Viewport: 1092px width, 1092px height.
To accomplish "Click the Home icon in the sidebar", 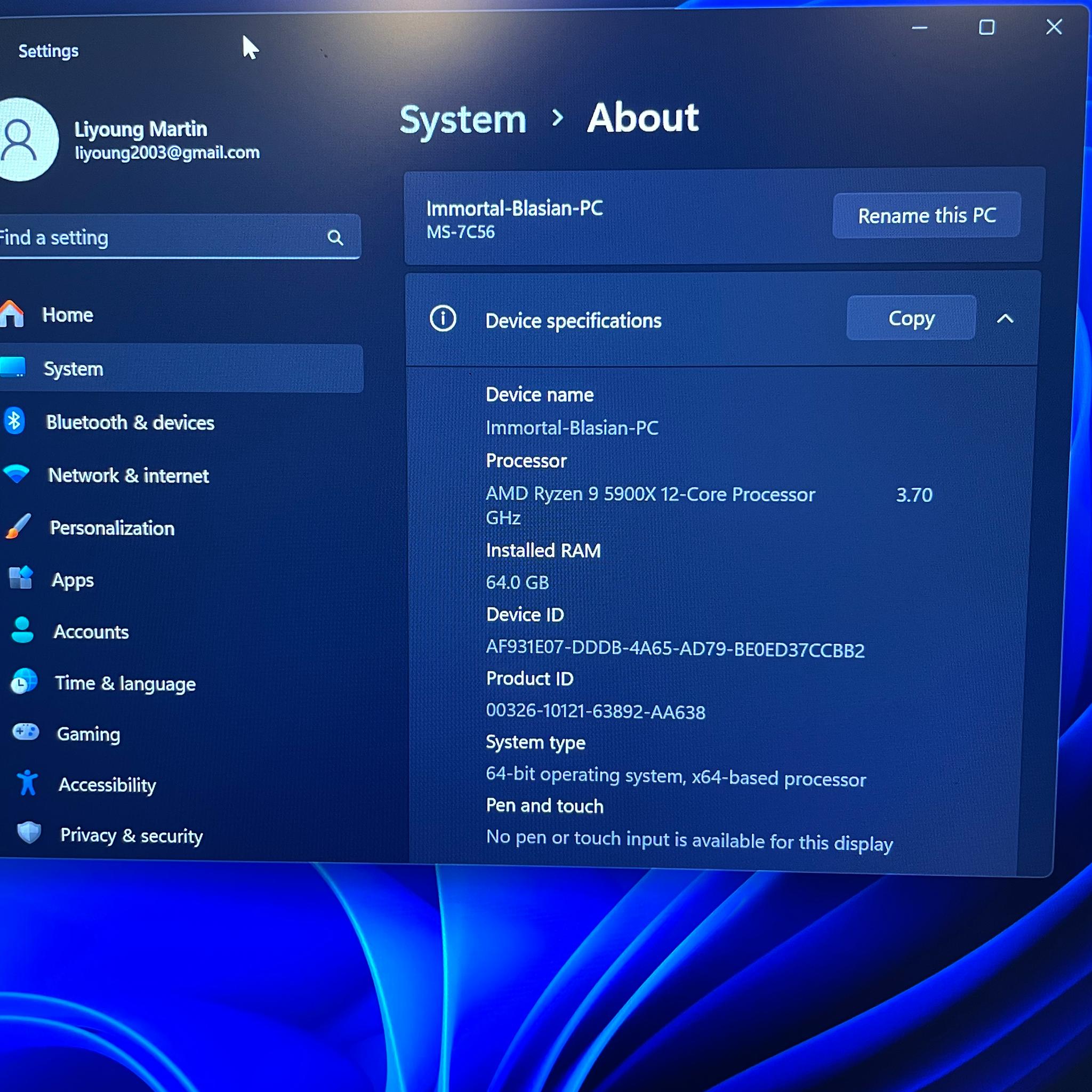I will pos(11,314).
